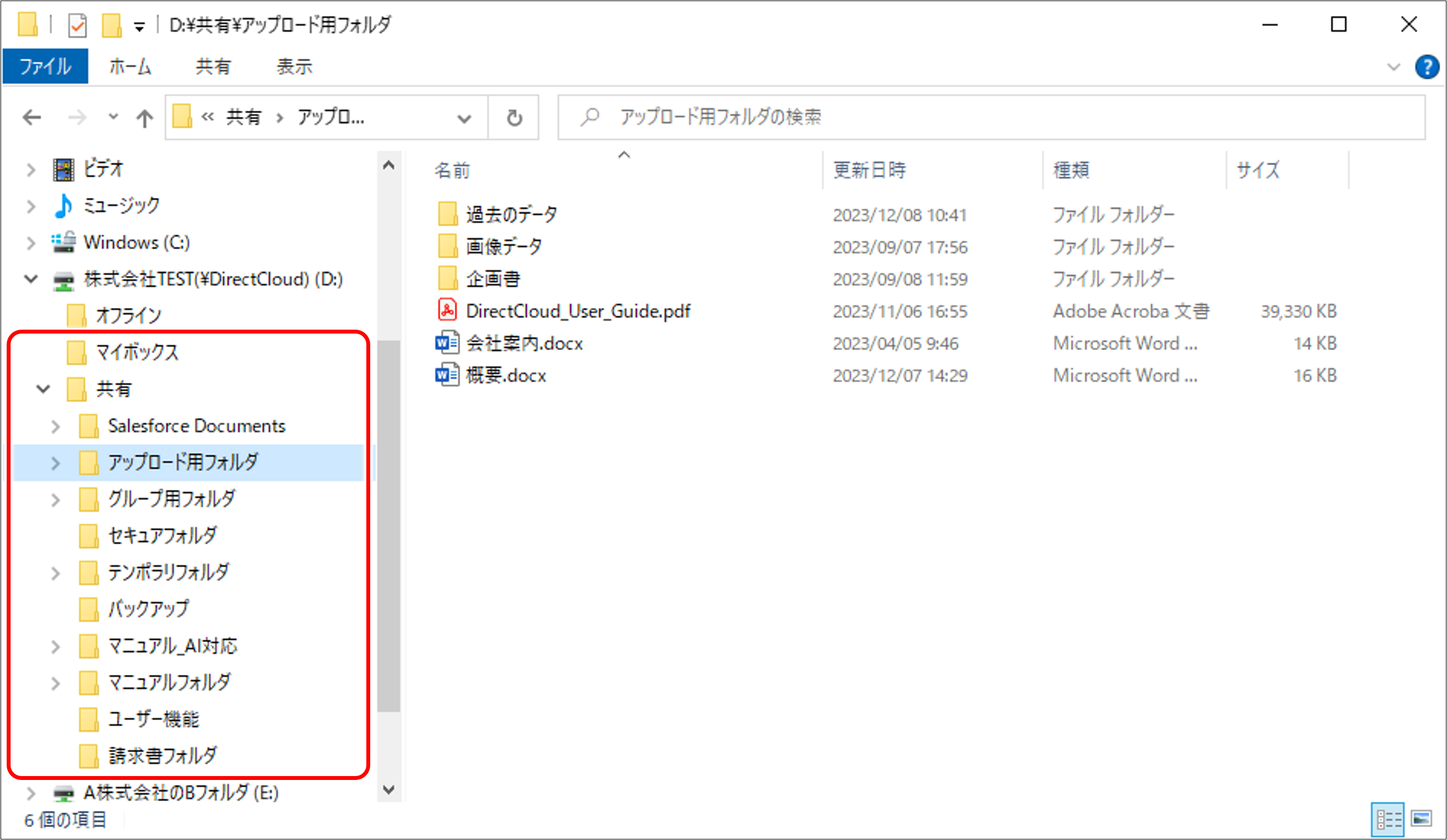
Task: Expand the アップロード用フォルダ tree node
Action: point(56,462)
